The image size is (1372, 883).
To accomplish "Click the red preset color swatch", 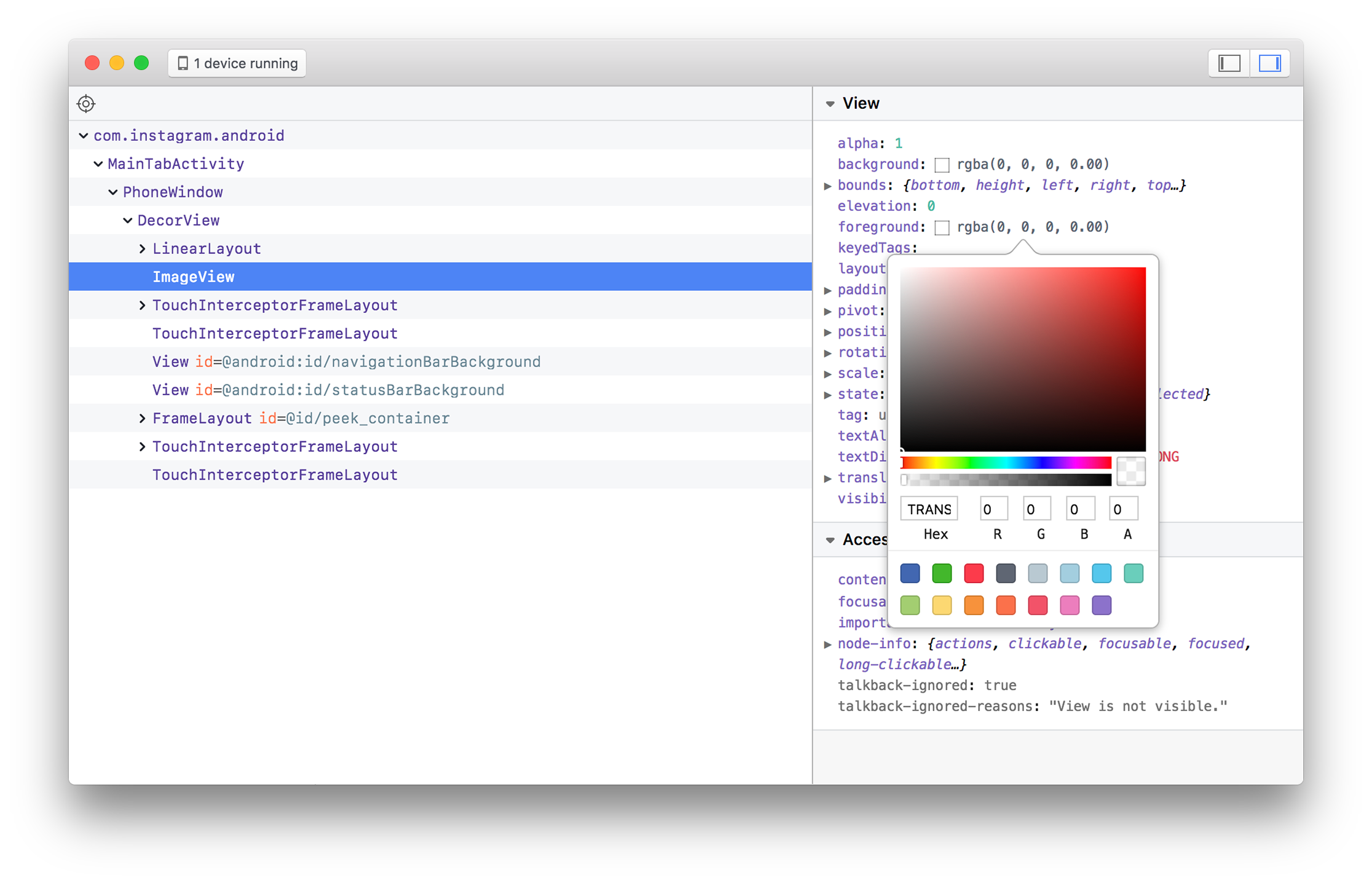I will [974, 572].
